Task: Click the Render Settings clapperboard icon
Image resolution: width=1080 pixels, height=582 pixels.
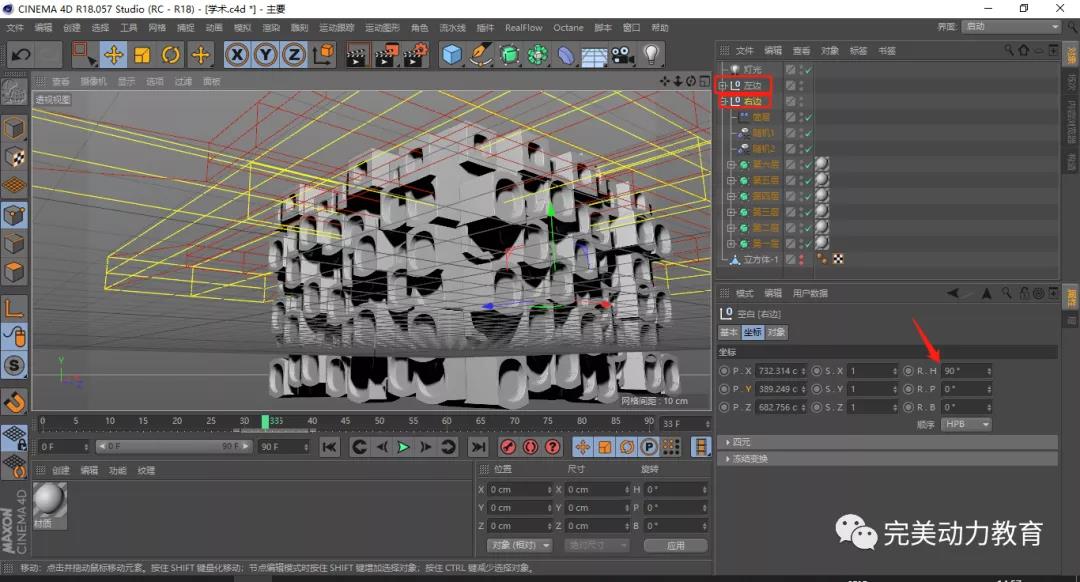Action: pos(415,55)
